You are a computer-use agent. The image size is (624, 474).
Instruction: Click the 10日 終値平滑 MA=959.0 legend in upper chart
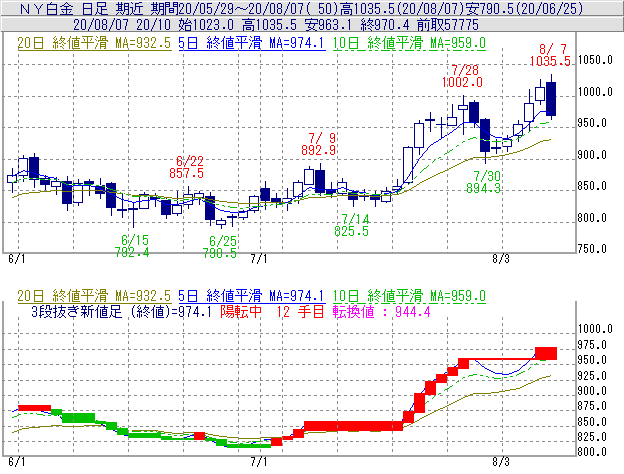tap(409, 43)
